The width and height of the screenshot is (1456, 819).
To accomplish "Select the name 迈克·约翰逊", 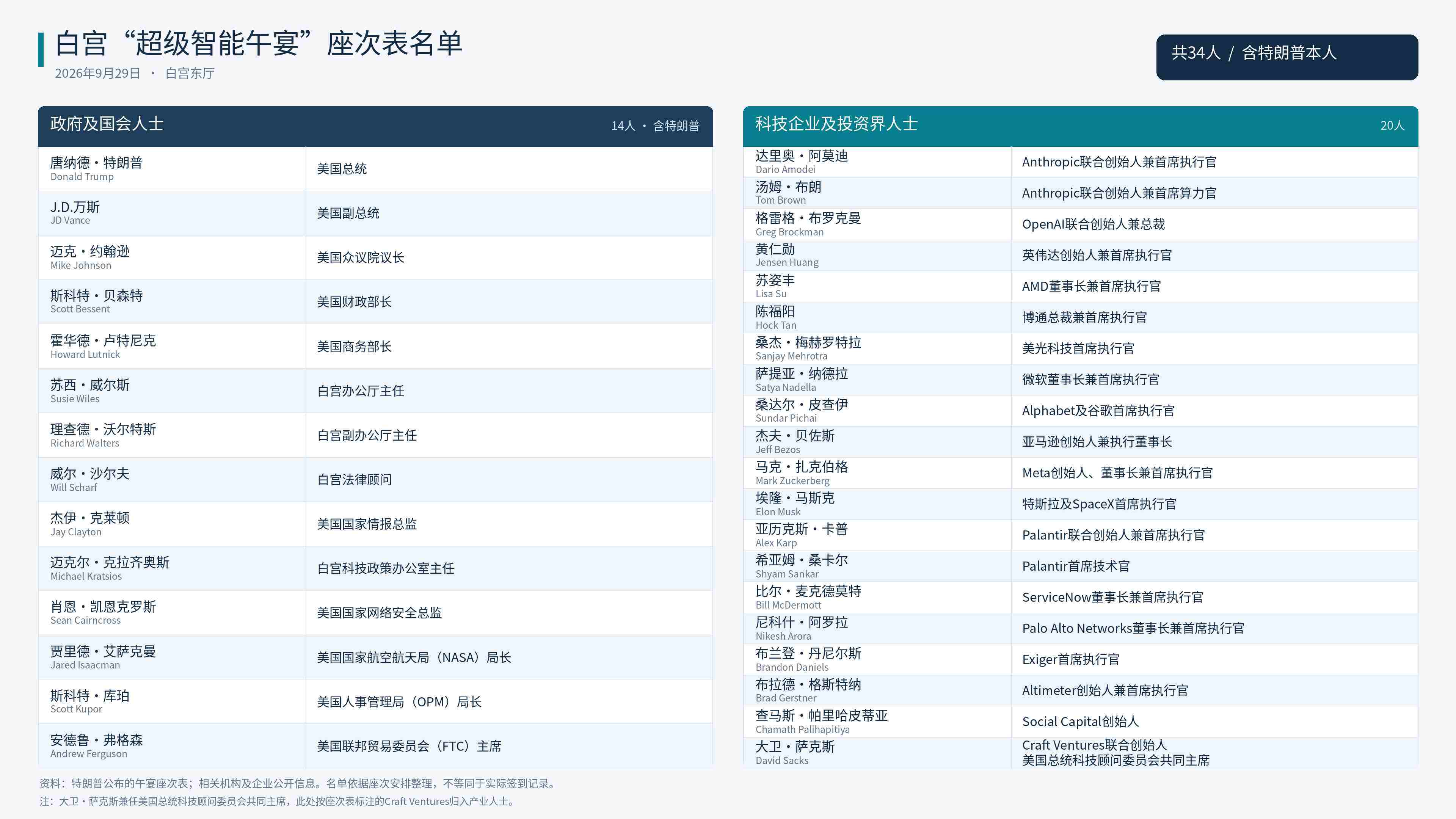I will pyautogui.click(x=90, y=251).
